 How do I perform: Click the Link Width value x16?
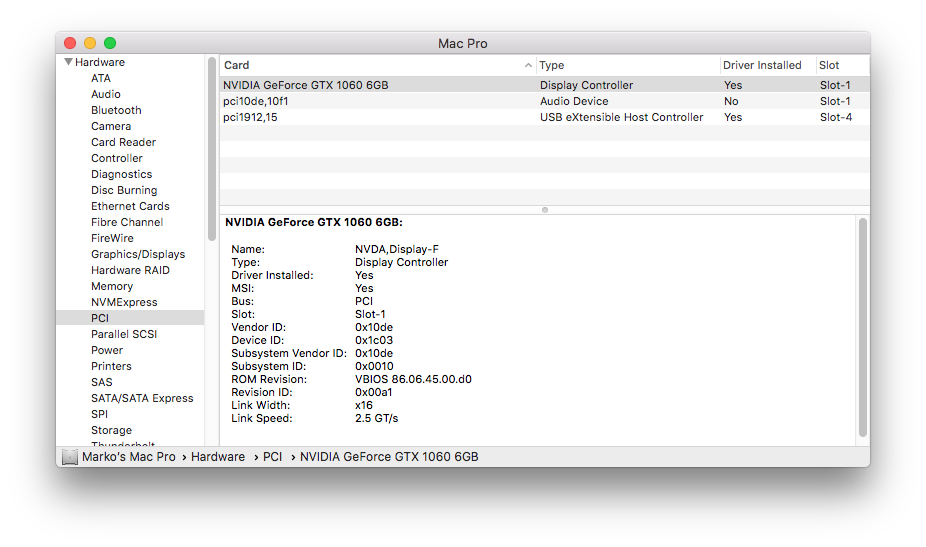pos(364,405)
